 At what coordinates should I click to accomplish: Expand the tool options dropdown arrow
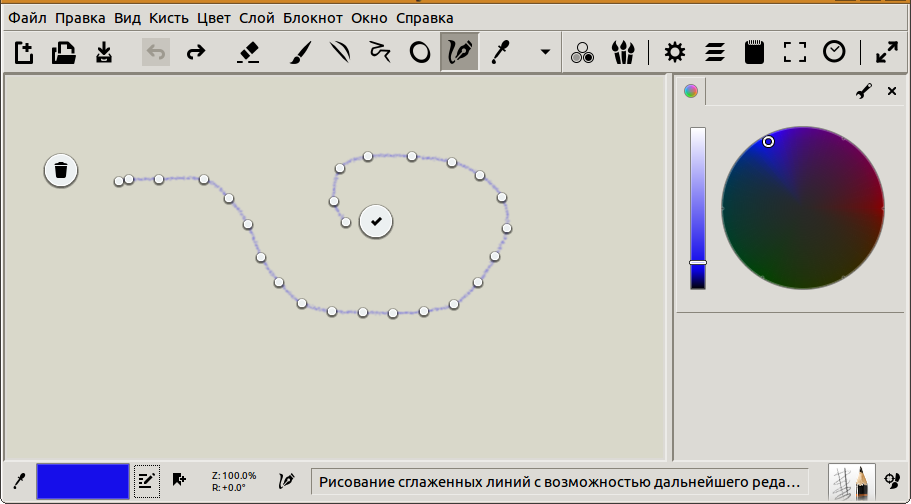tap(545, 53)
